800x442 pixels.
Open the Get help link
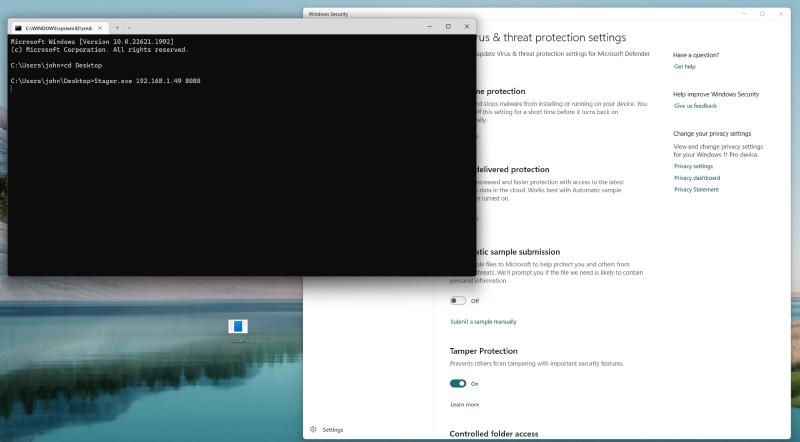coord(684,66)
